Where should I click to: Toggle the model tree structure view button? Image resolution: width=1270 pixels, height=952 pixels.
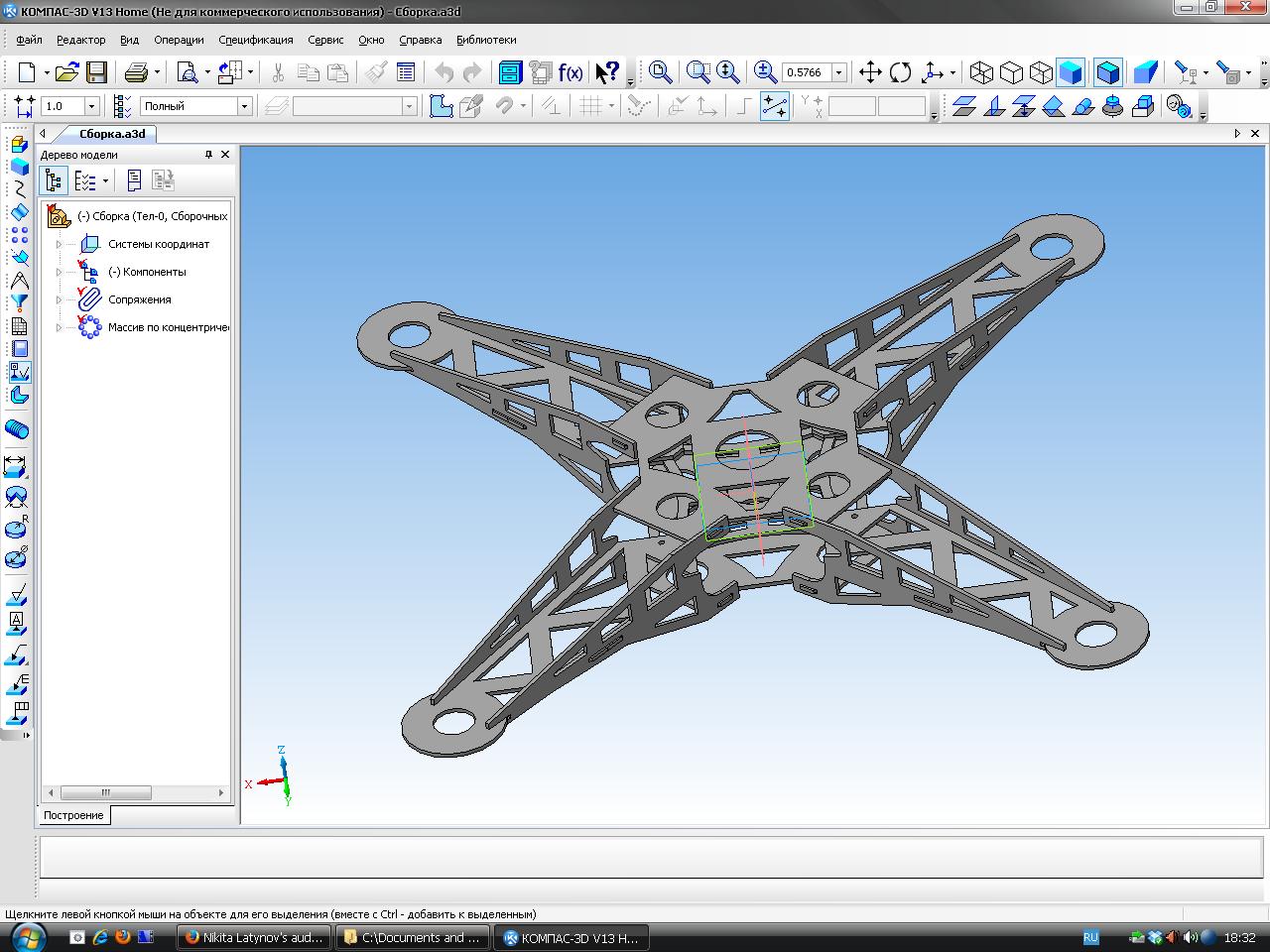[54, 180]
